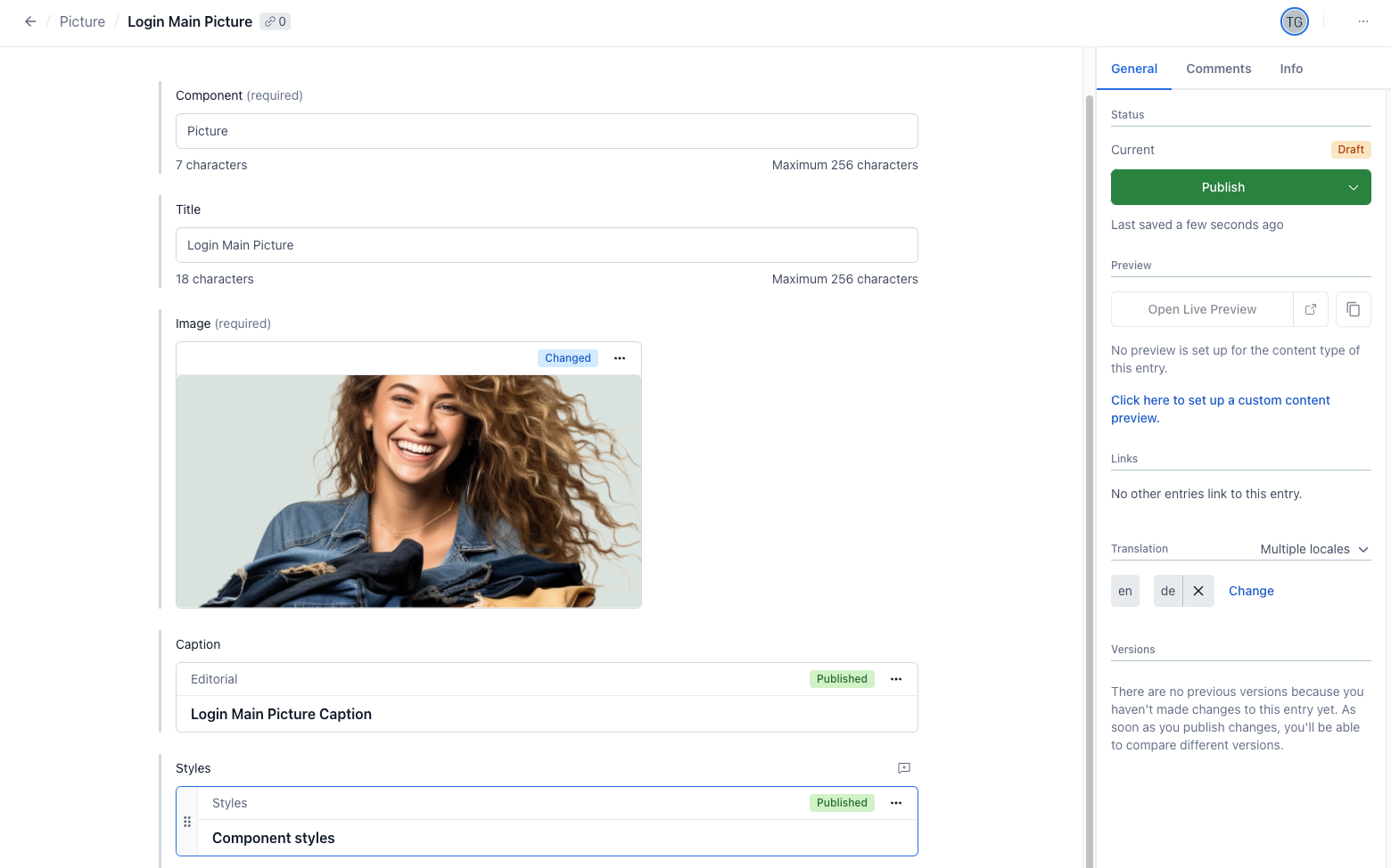Publish the entry

[x=1223, y=187]
